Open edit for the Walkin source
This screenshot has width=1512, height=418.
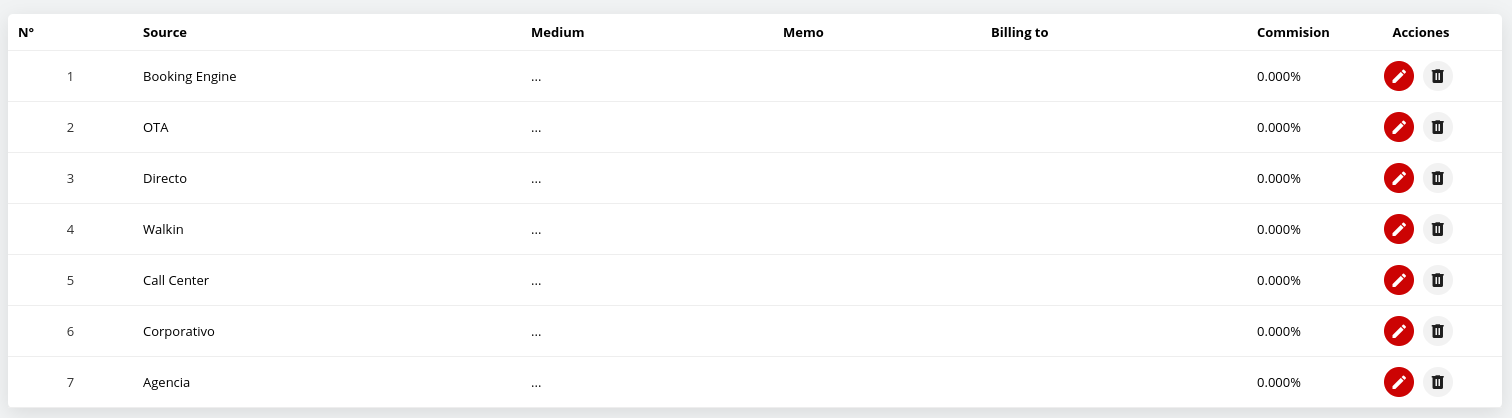click(x=1398, y=229)
